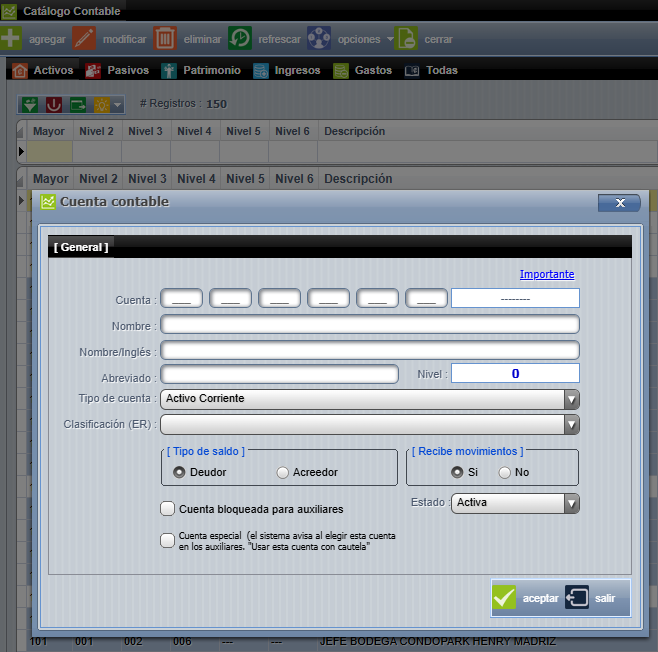Switch to the Patrimonio tab
This screenshot has width=658, height=652.
pyautogui.click(x=201, y=71)
